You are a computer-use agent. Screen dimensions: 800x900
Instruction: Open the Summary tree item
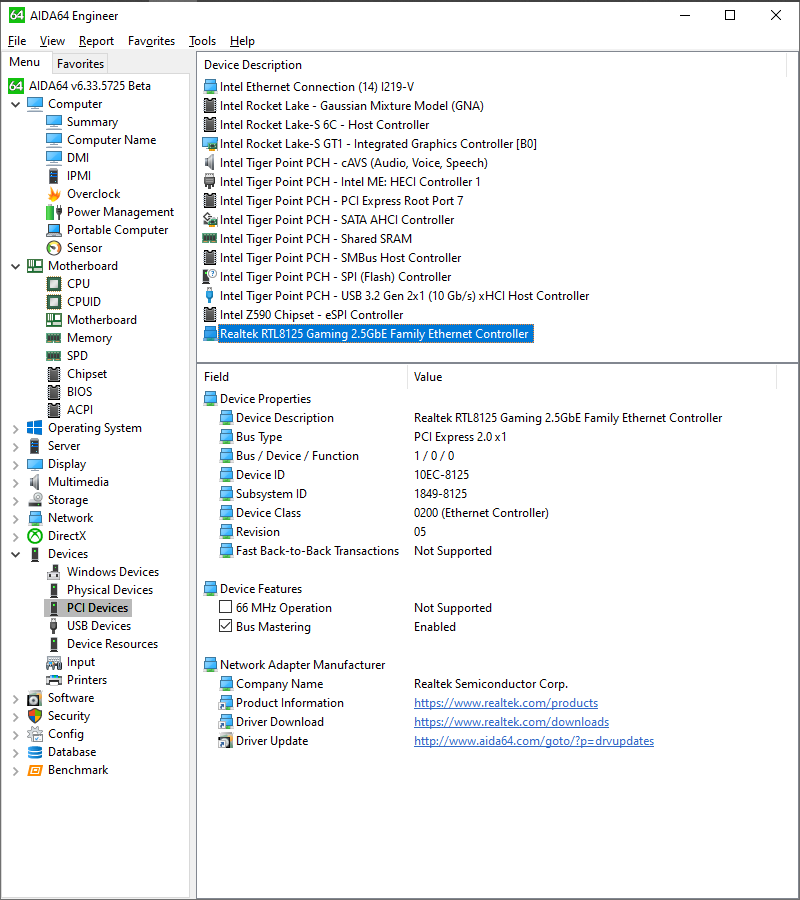tap(92, 122)
